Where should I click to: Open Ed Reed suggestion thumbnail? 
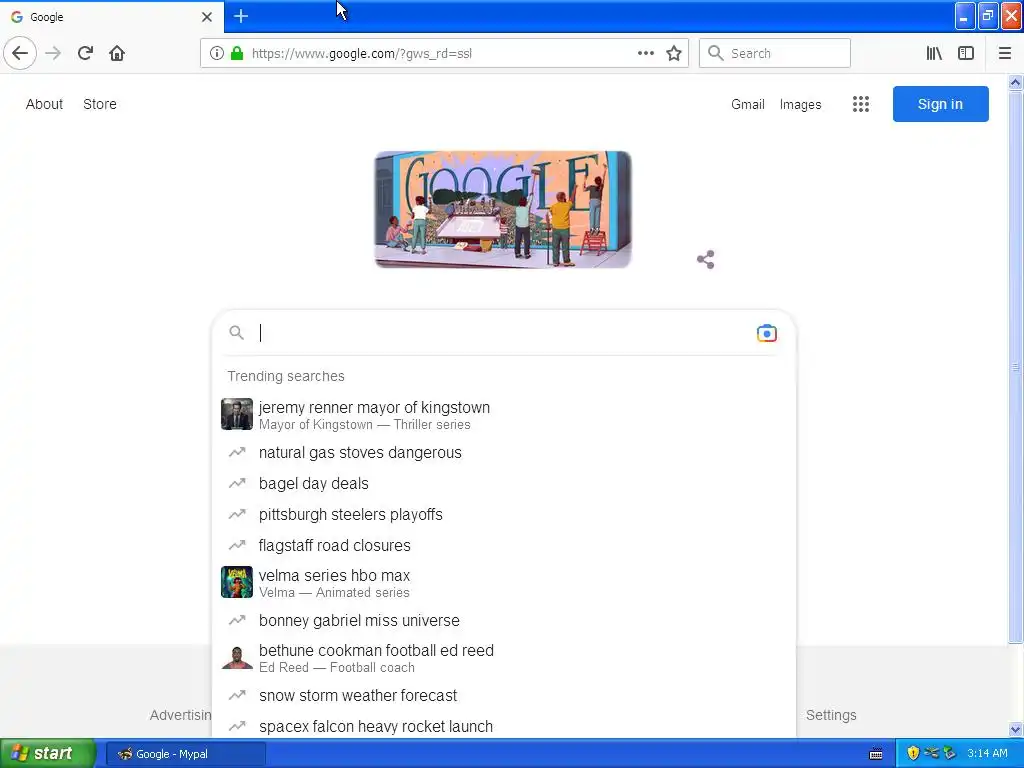(x=236, y=657)
